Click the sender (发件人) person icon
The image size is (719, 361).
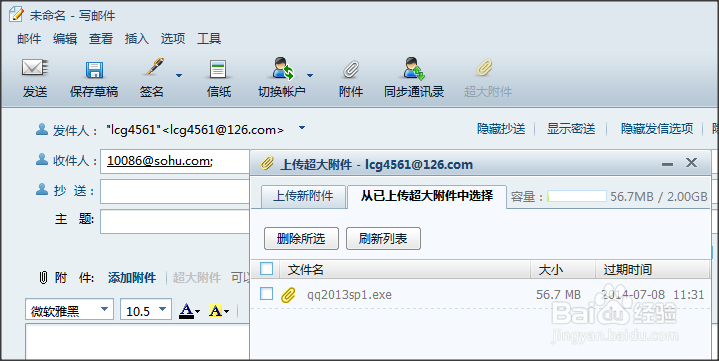click(42, 130)
